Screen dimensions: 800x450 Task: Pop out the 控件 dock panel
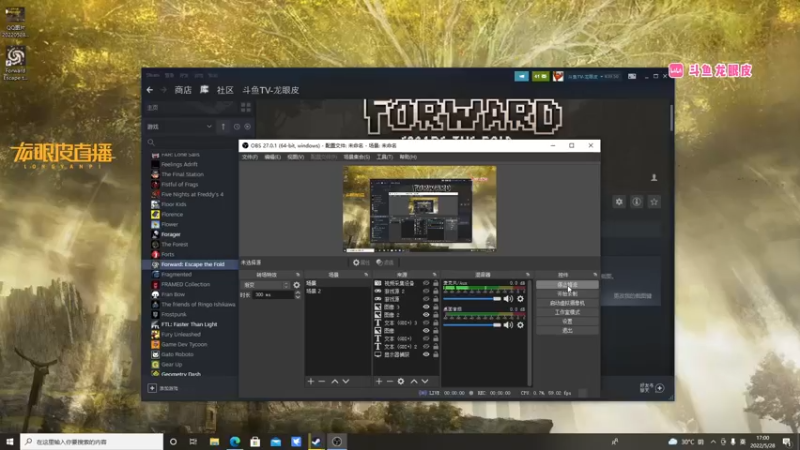595,274
